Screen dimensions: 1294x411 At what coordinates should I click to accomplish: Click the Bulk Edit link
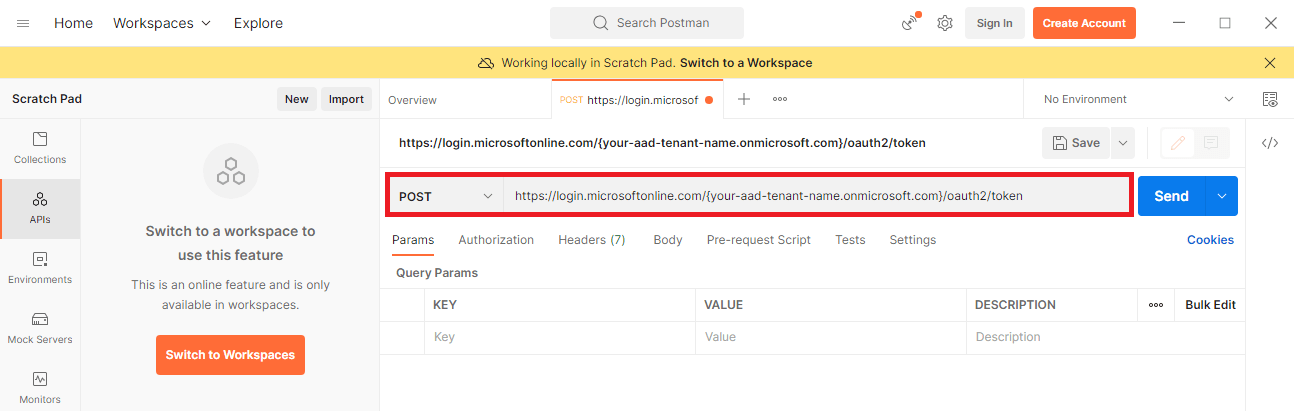1210,305
